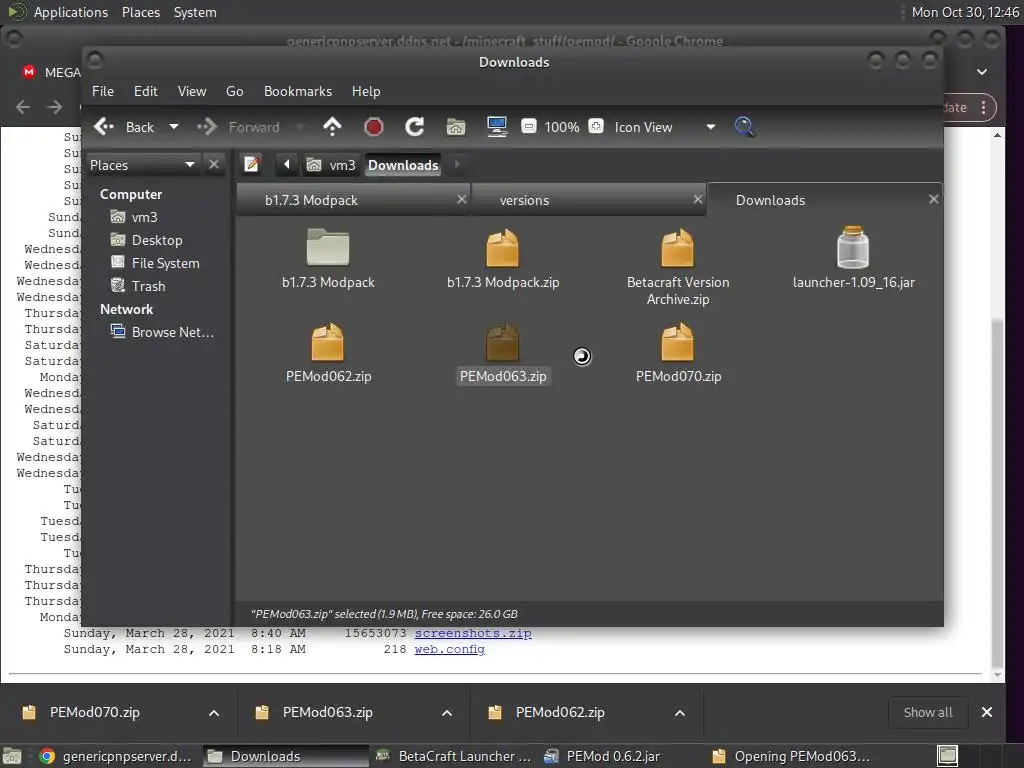Viewport: 1024px width, 768px height.
Task: Stop loading with the red stop icon
Action: coord(374,127)
